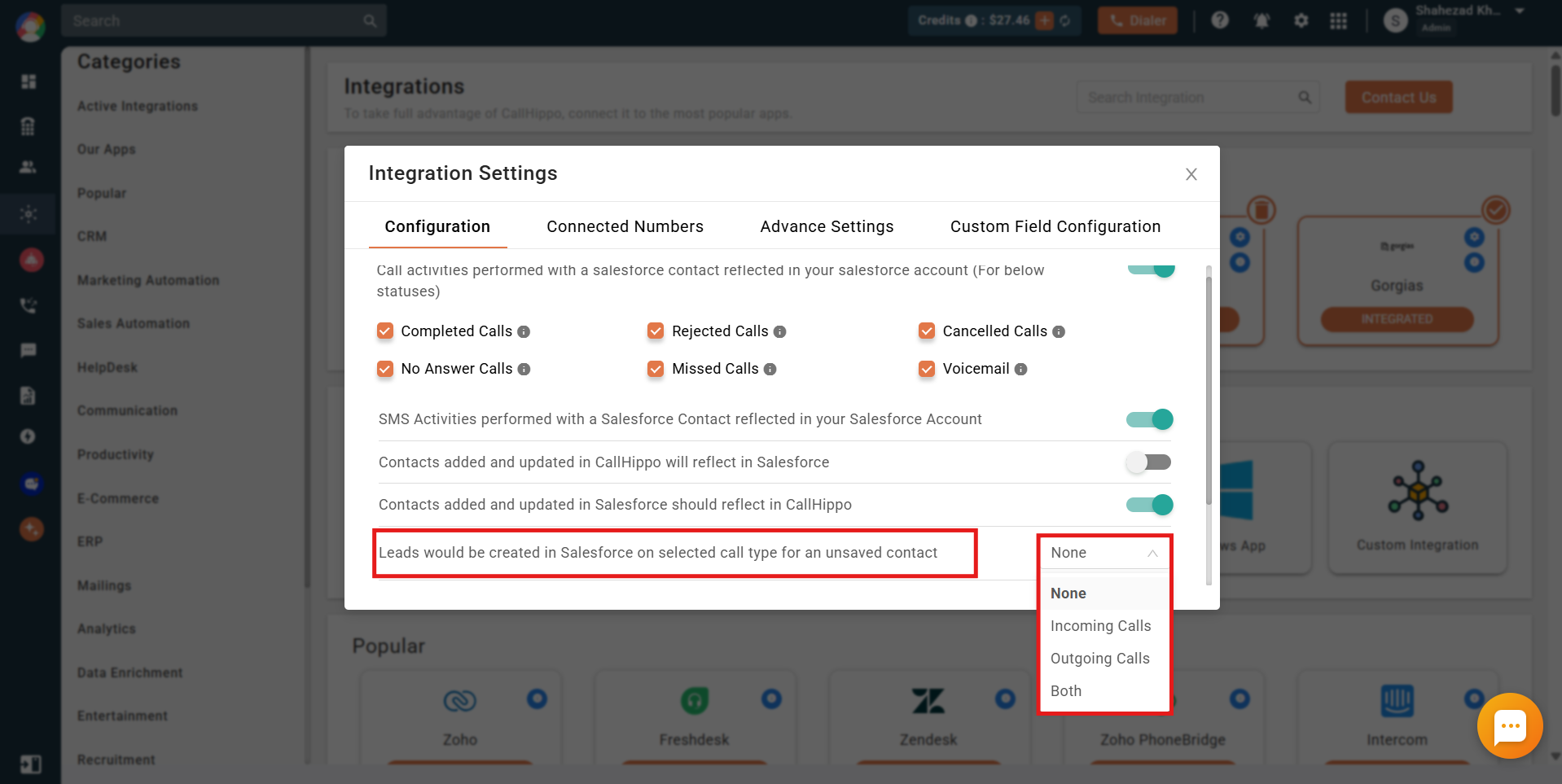Open the apps grid icon
Viewport: 1562px width, 784px height.
click(1338, 20)
